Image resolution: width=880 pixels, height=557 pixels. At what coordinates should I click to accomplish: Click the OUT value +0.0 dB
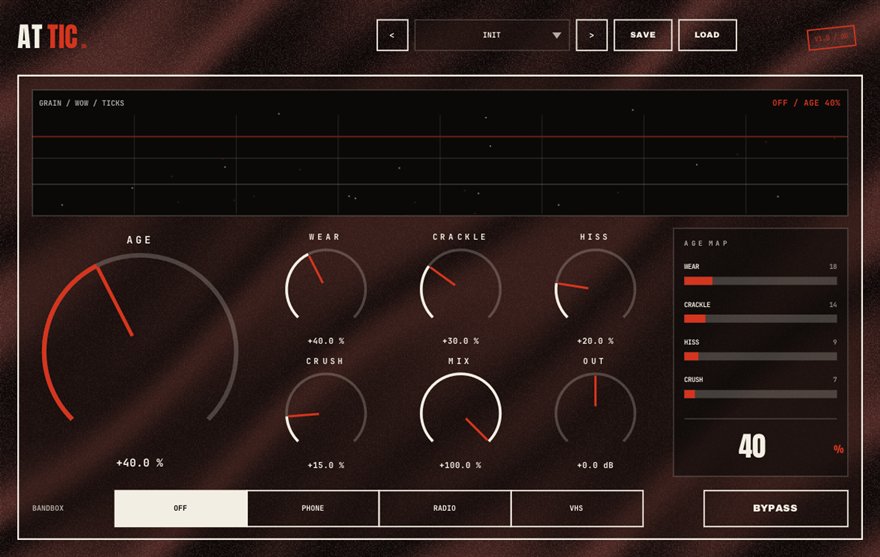pyautogui.click(x=595, y=465)
